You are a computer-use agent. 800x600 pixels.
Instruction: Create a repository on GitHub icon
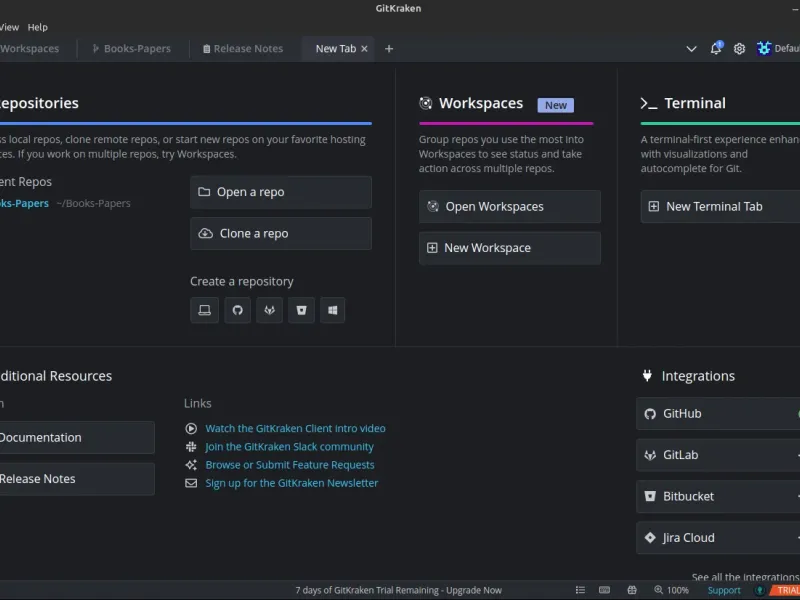click(x=237, y=310)
